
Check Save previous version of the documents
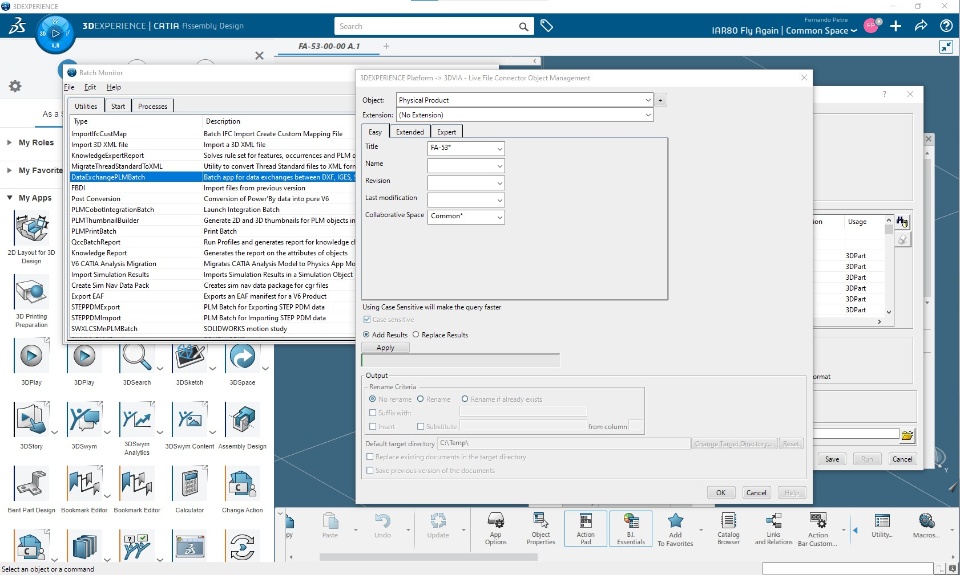tap(370, 470)
